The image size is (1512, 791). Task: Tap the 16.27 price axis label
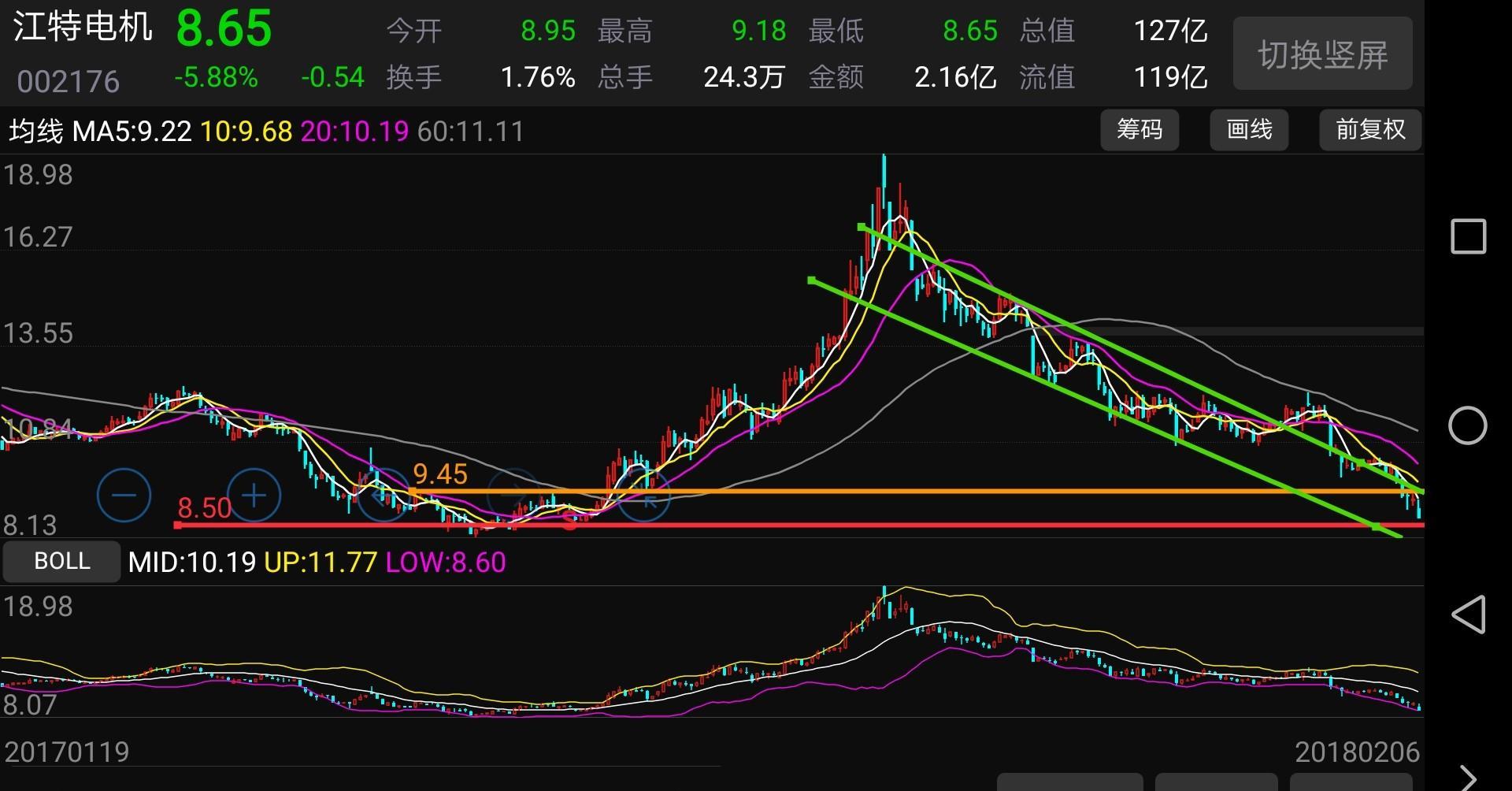pyautogui.click(x=38, y=237)
